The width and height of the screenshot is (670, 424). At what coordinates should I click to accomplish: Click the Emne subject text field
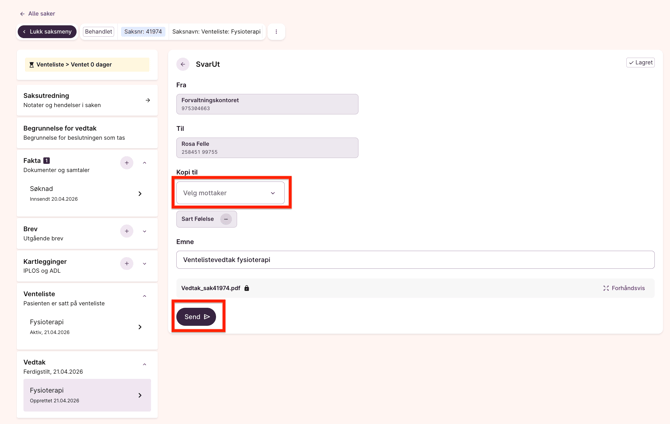click(415, 260)
